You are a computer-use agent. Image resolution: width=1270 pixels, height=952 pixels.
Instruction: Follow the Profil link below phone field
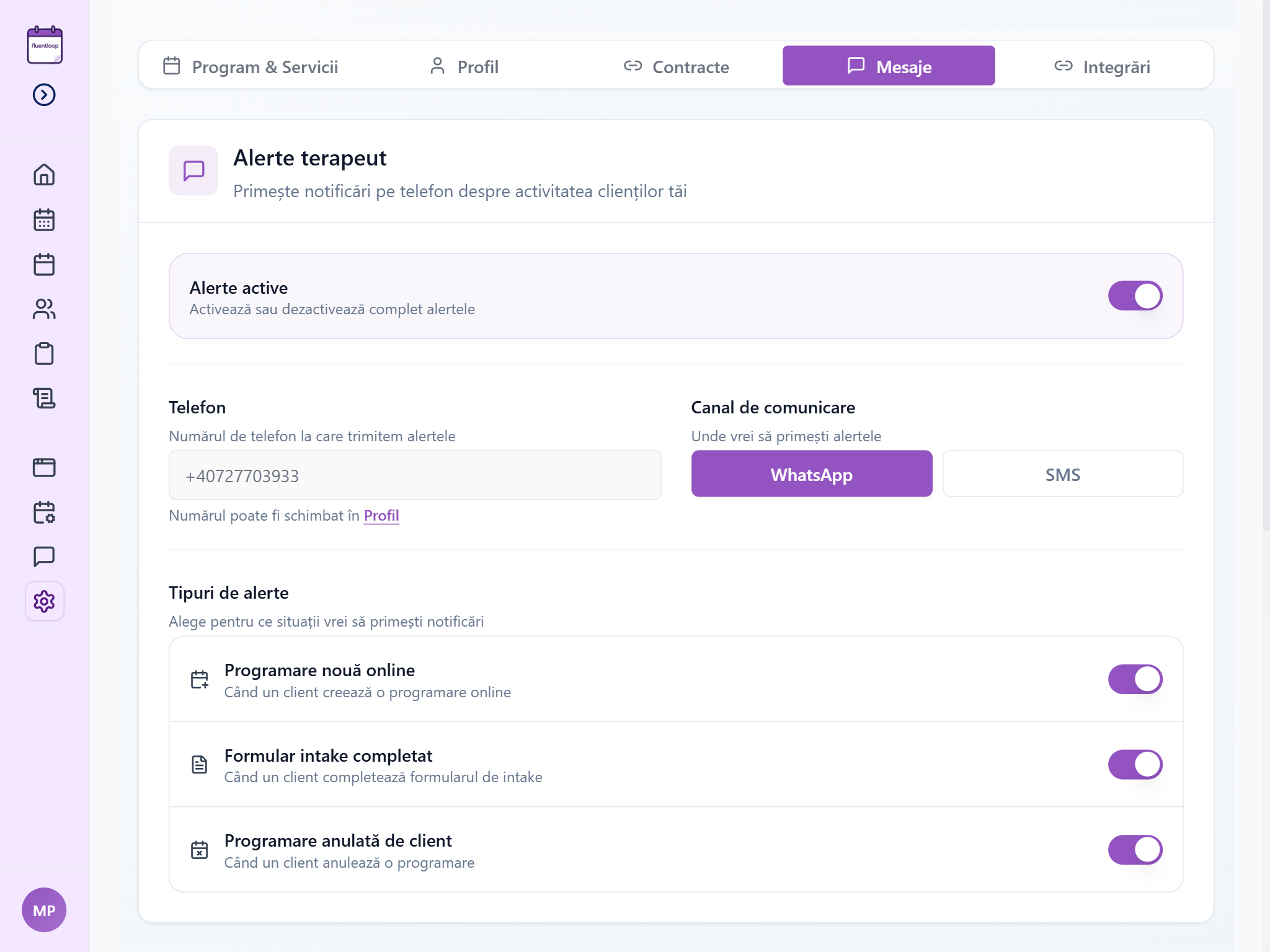[x=381, y=516]
